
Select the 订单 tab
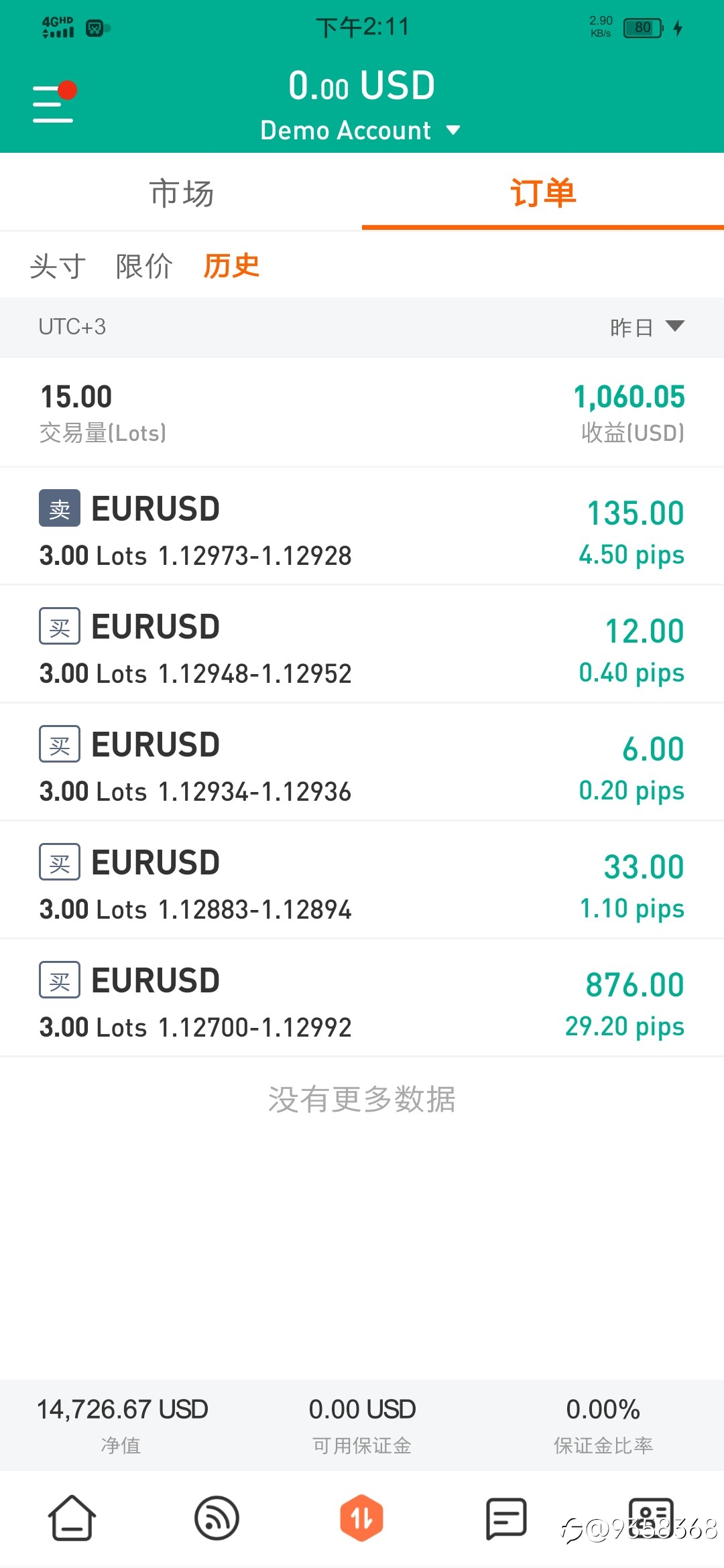(x=543, y=193)
